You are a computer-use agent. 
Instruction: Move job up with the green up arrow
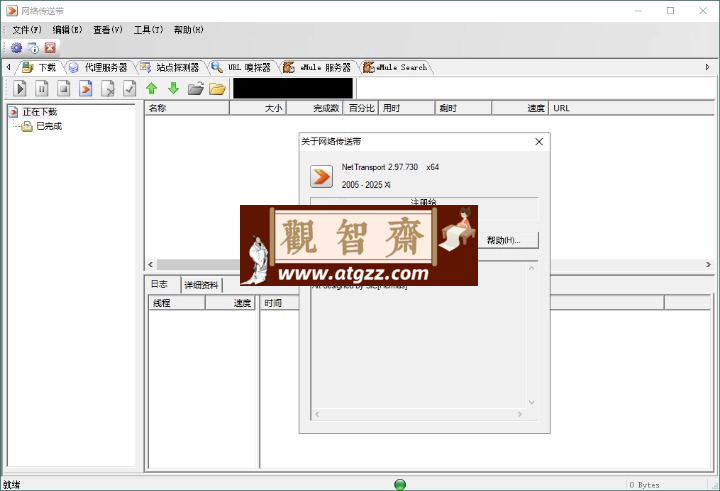click(152, 88)
